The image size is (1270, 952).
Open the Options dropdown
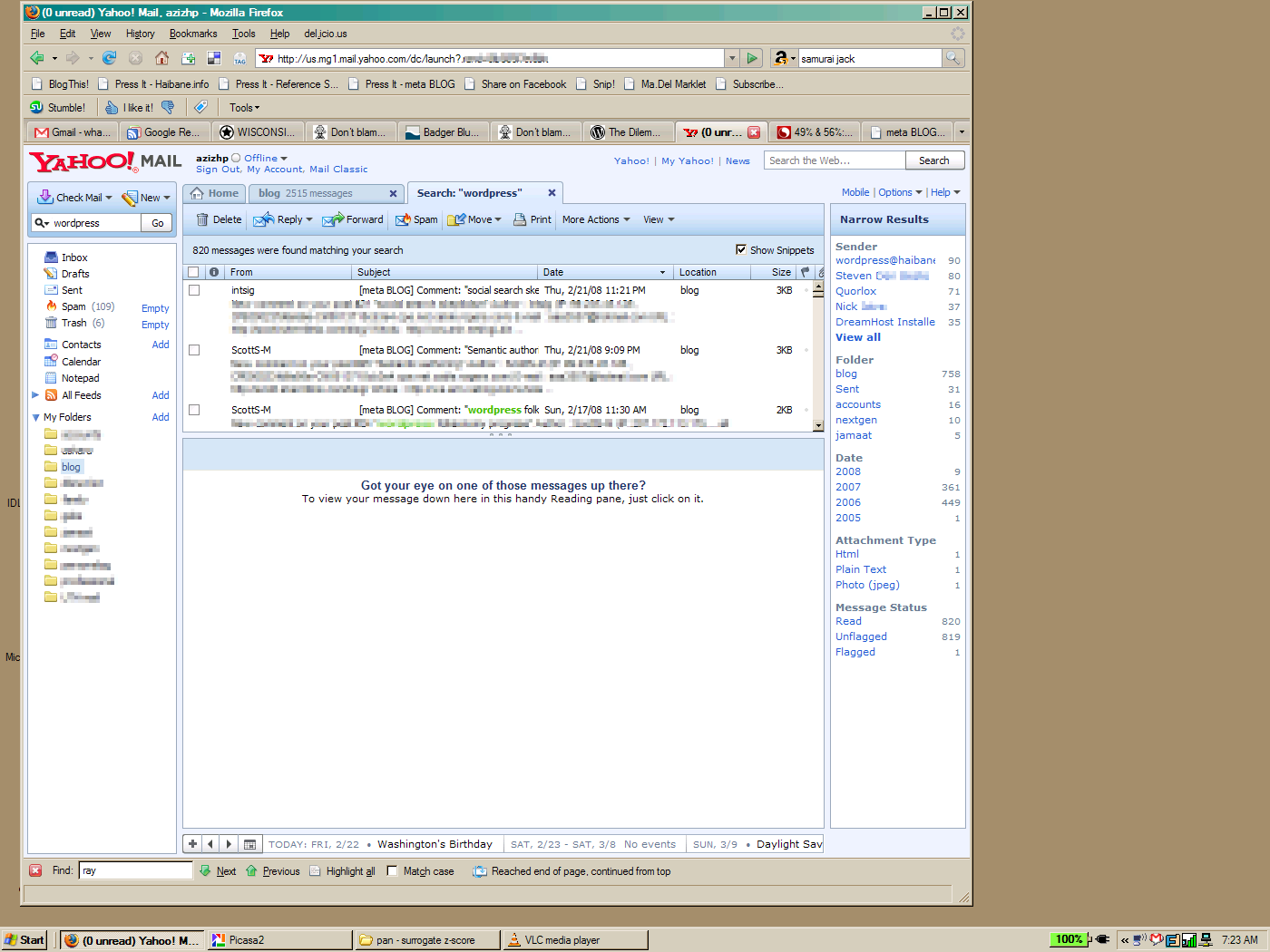coord(900,192)
